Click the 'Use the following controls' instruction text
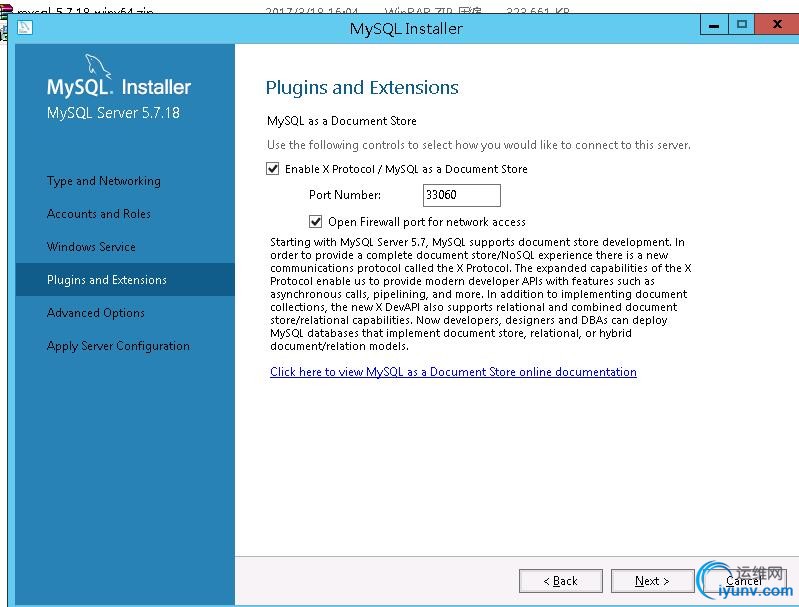The height and width of the screenshot is (607, 799). [x=478, y=145]
